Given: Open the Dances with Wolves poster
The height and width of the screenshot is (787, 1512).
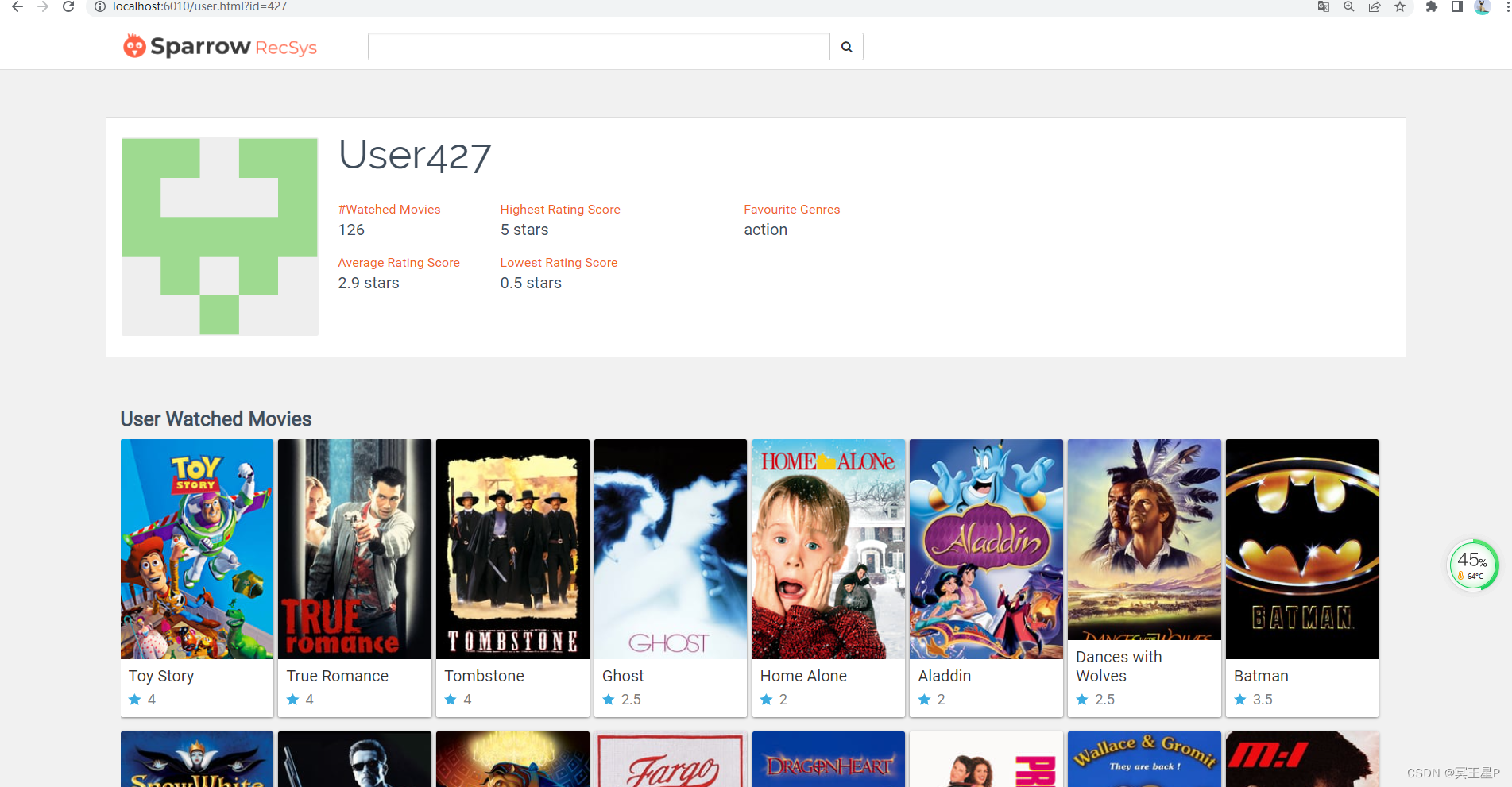Looking at the screenshot, I should 1144,540.
